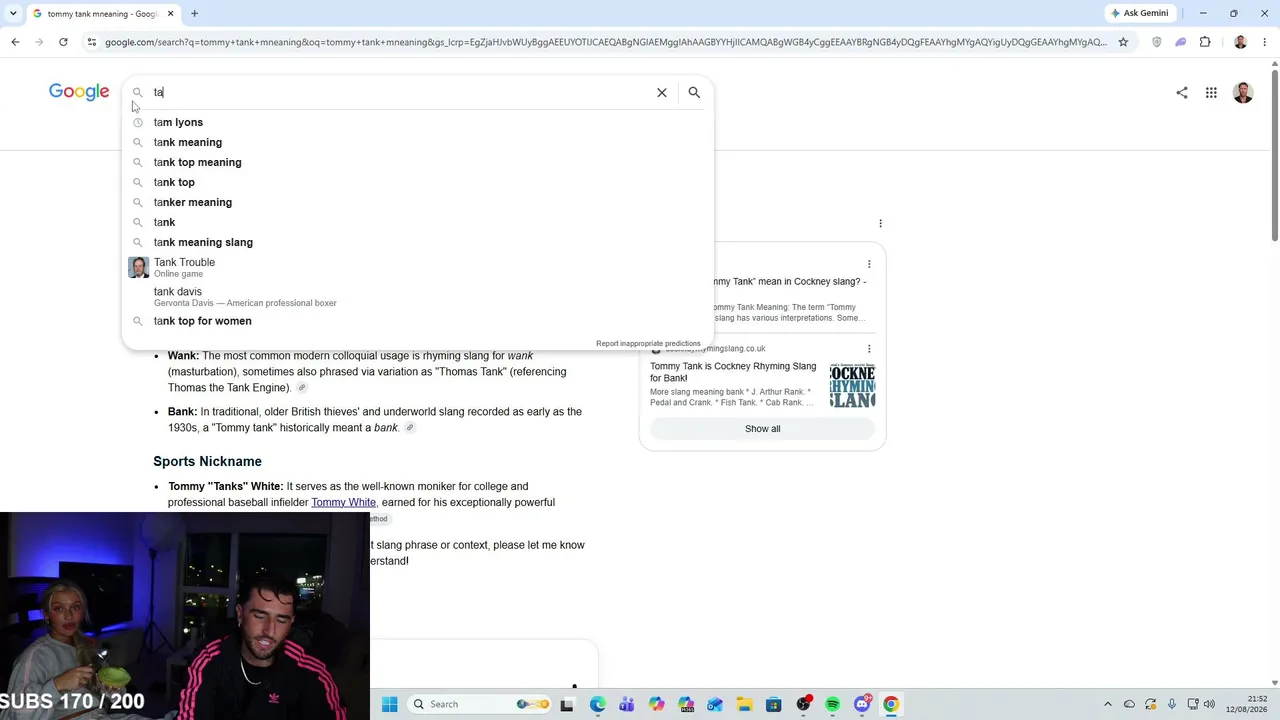Go back to the previous page
Screen dimensions: 1280x720
pos(15,42)
